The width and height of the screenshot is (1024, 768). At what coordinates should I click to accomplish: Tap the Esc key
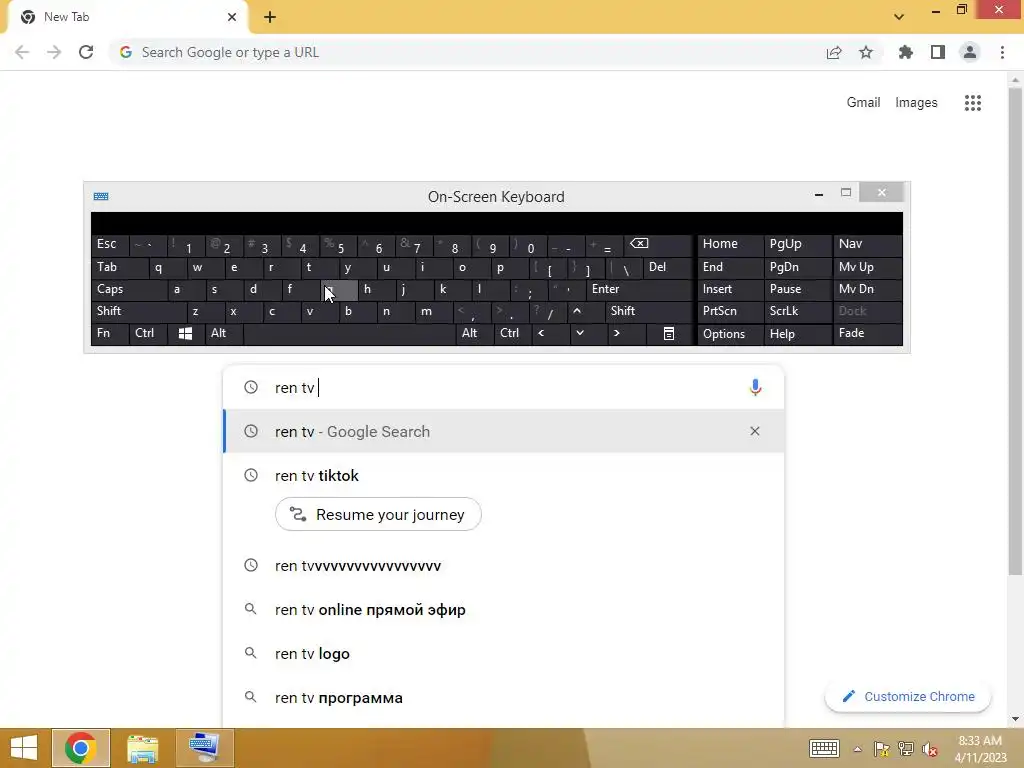(x=110, y=244)
